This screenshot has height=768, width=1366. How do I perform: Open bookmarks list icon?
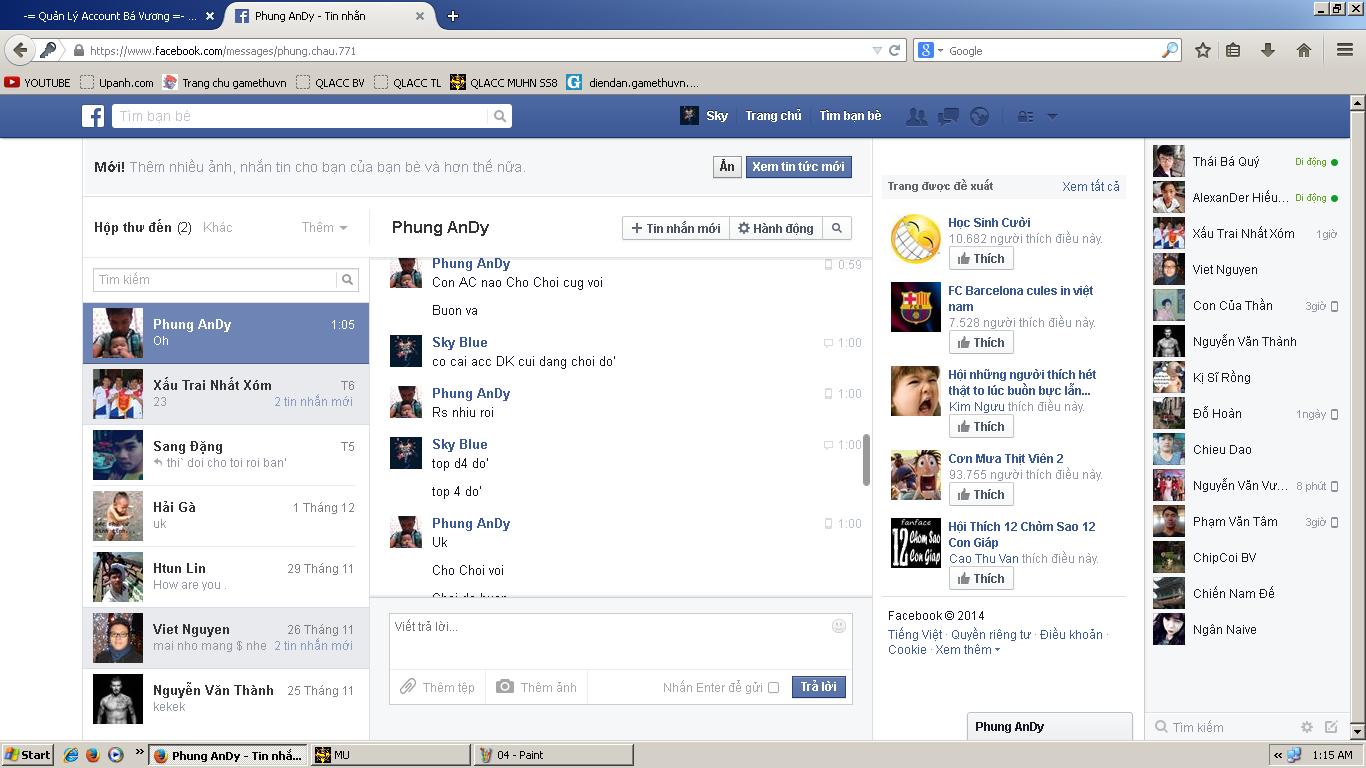coord(1233,50)
